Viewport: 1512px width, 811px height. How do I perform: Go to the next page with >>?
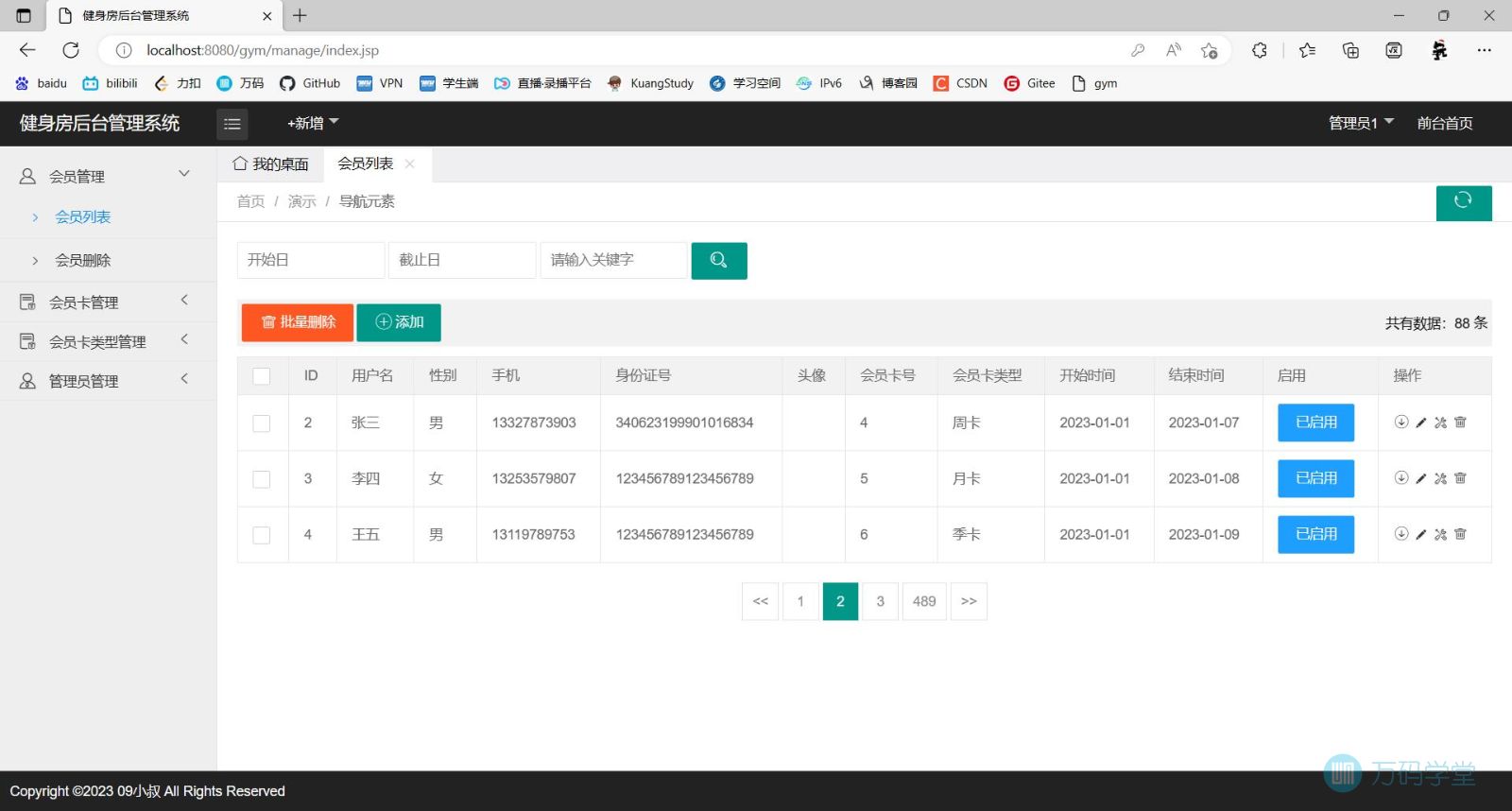click(x=969, y=601)
